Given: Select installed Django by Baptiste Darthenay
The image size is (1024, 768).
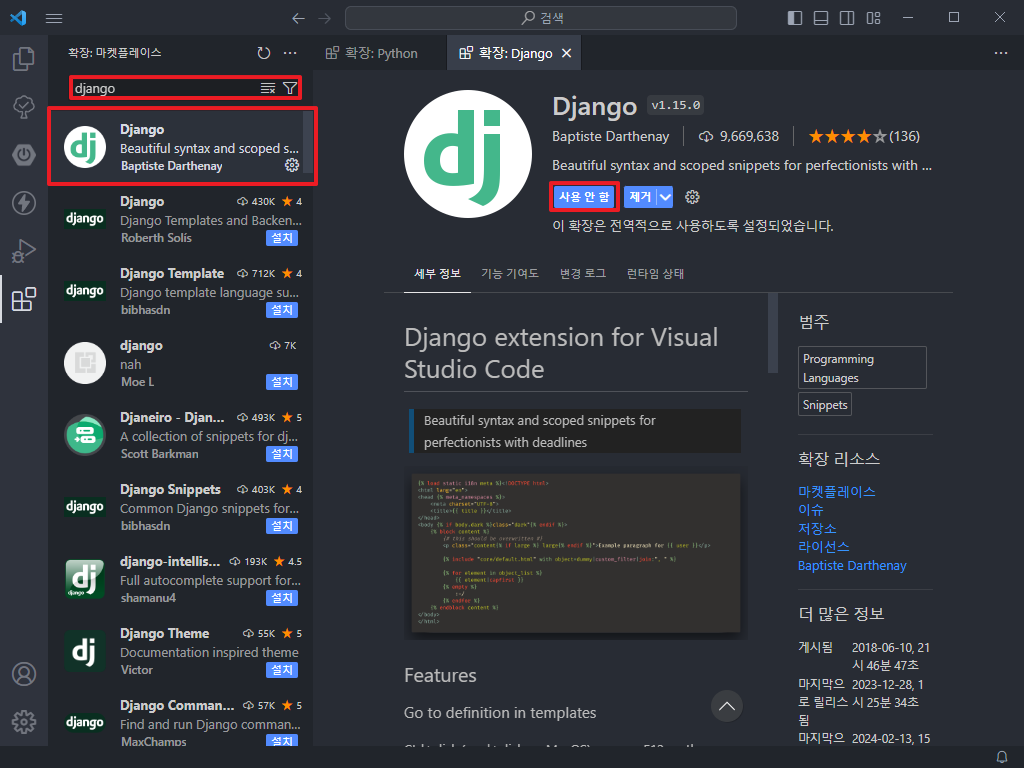Looking at the screenshot, I should (x=182, y=147).
